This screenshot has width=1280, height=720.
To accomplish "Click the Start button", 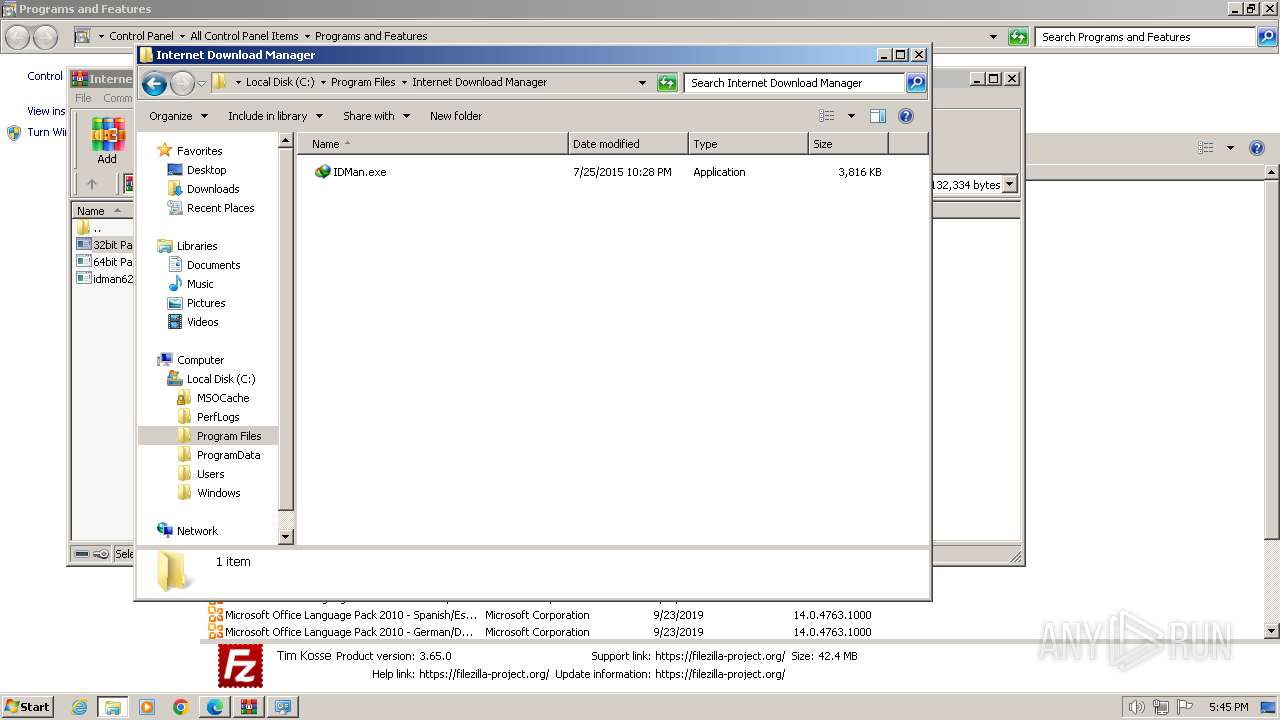I will click(27, 706).
